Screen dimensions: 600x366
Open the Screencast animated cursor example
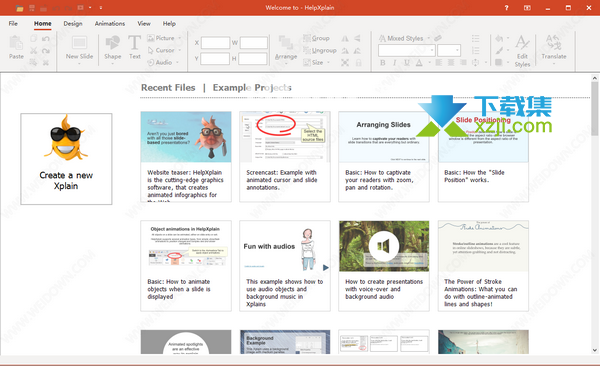coord(285,157)
